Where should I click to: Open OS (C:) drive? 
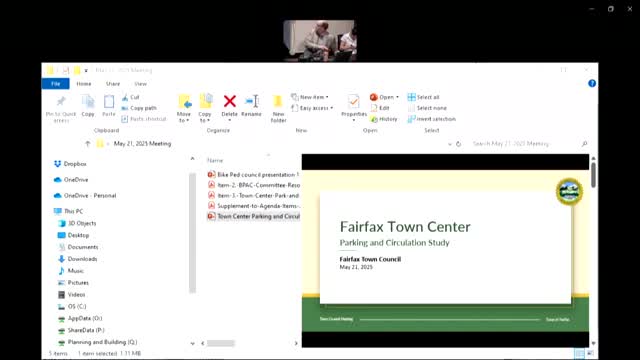[x=72, y=306]
